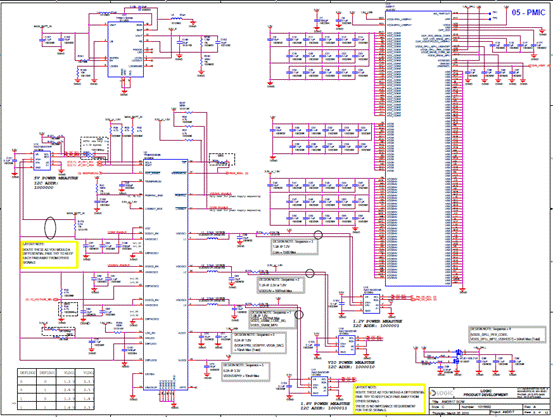This screenshot has height=417, width=553.
Task: Select the 1.8V POWER MEASURE chip symbol
Action: (x=320, y=387)
